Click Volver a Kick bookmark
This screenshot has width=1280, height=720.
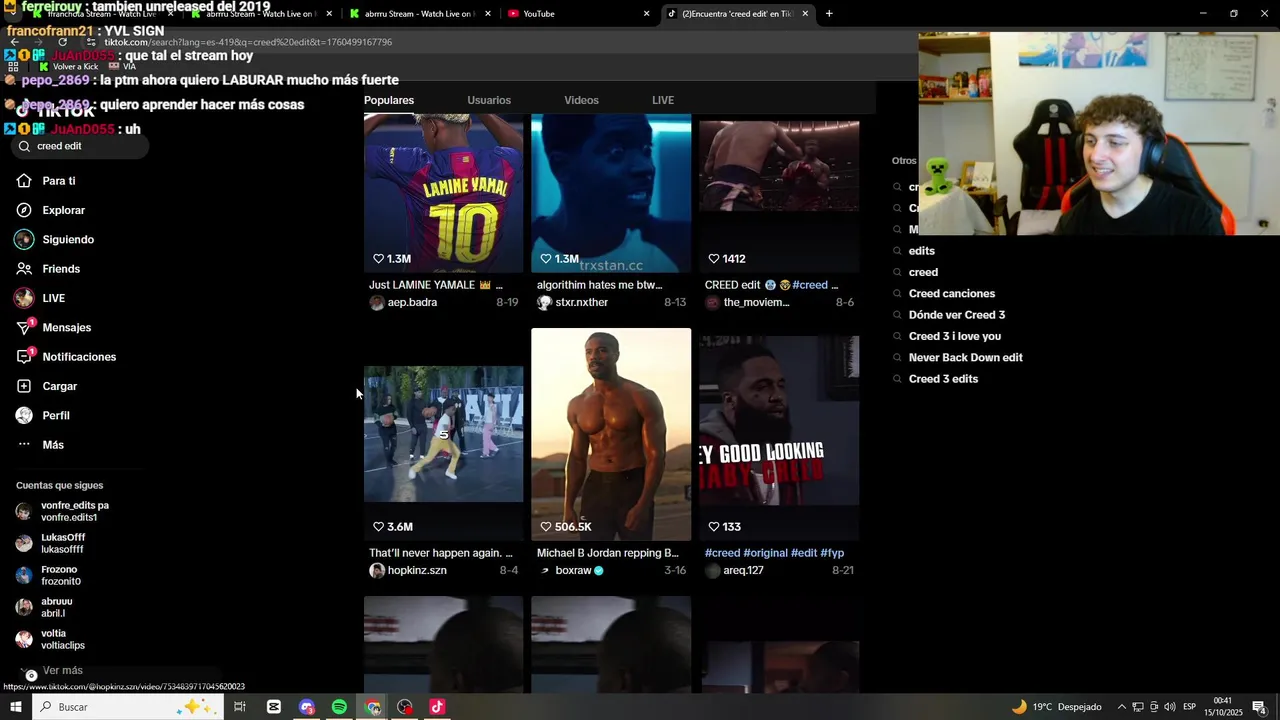pyautogui.click(x=68, y=67)
